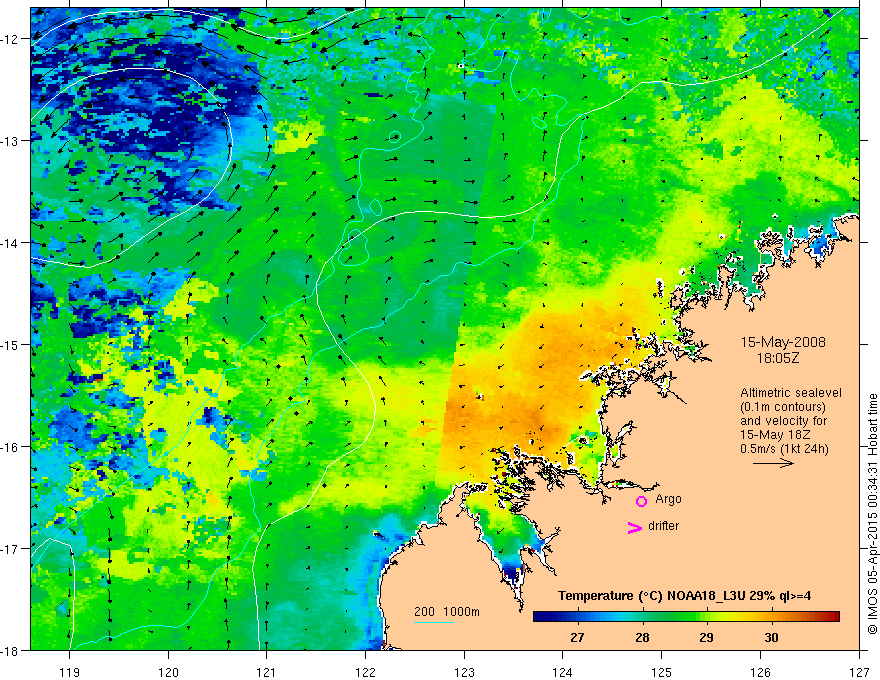Click the '-16' latitude axis label
Image resolution: width=880 pixels, height=680 pixels.
(x=10, y=447)
